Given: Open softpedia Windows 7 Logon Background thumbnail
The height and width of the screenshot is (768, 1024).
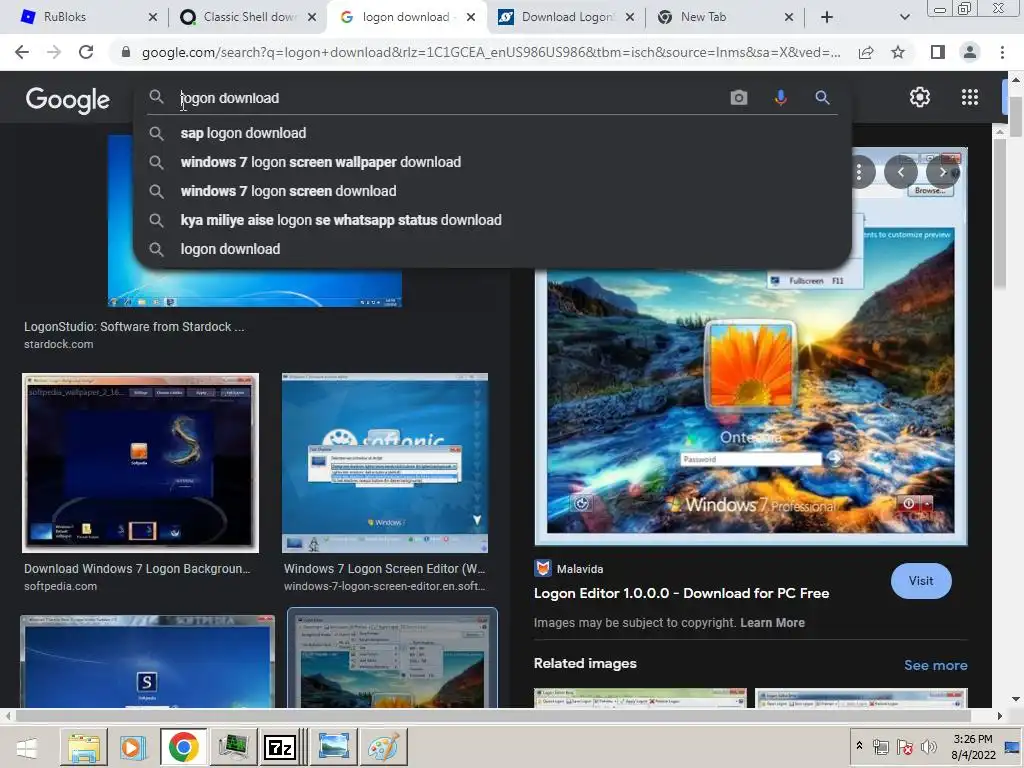Looking at the screenshot, I should [x=140, y=462].
